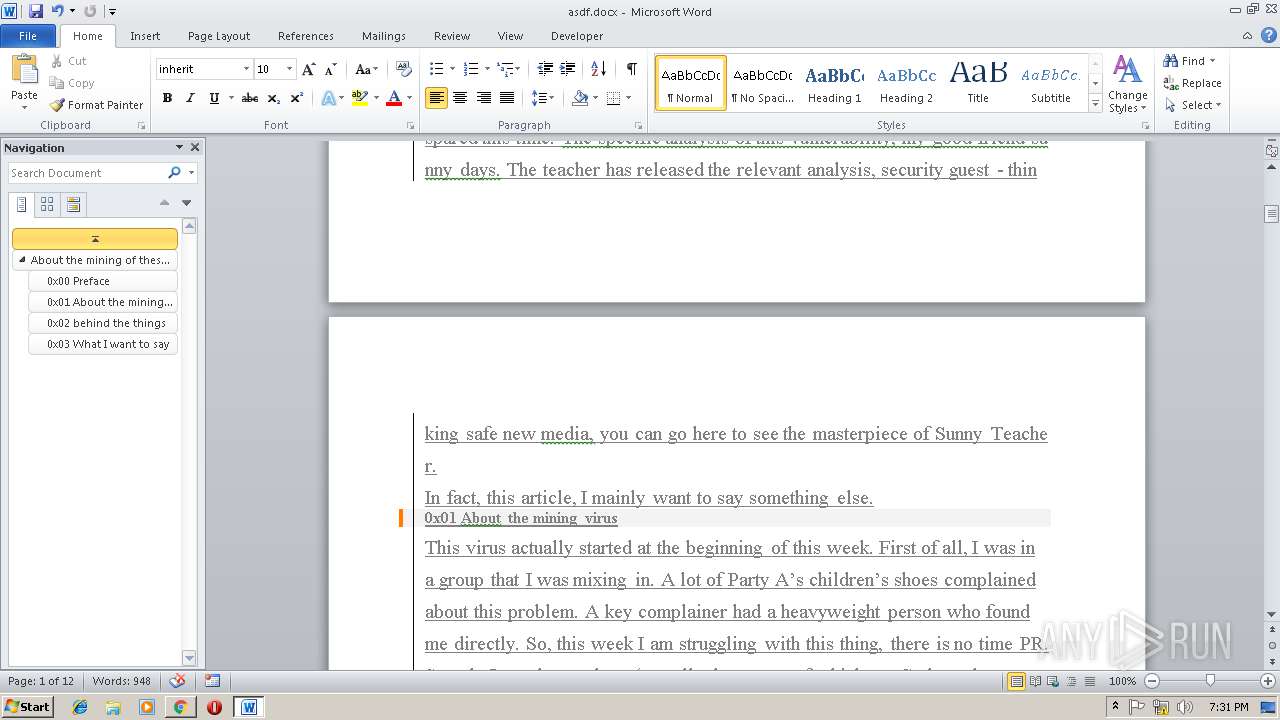The image size is (1280, 720).
Task: Decrease paragraph indent
Action: click(545, 69)
